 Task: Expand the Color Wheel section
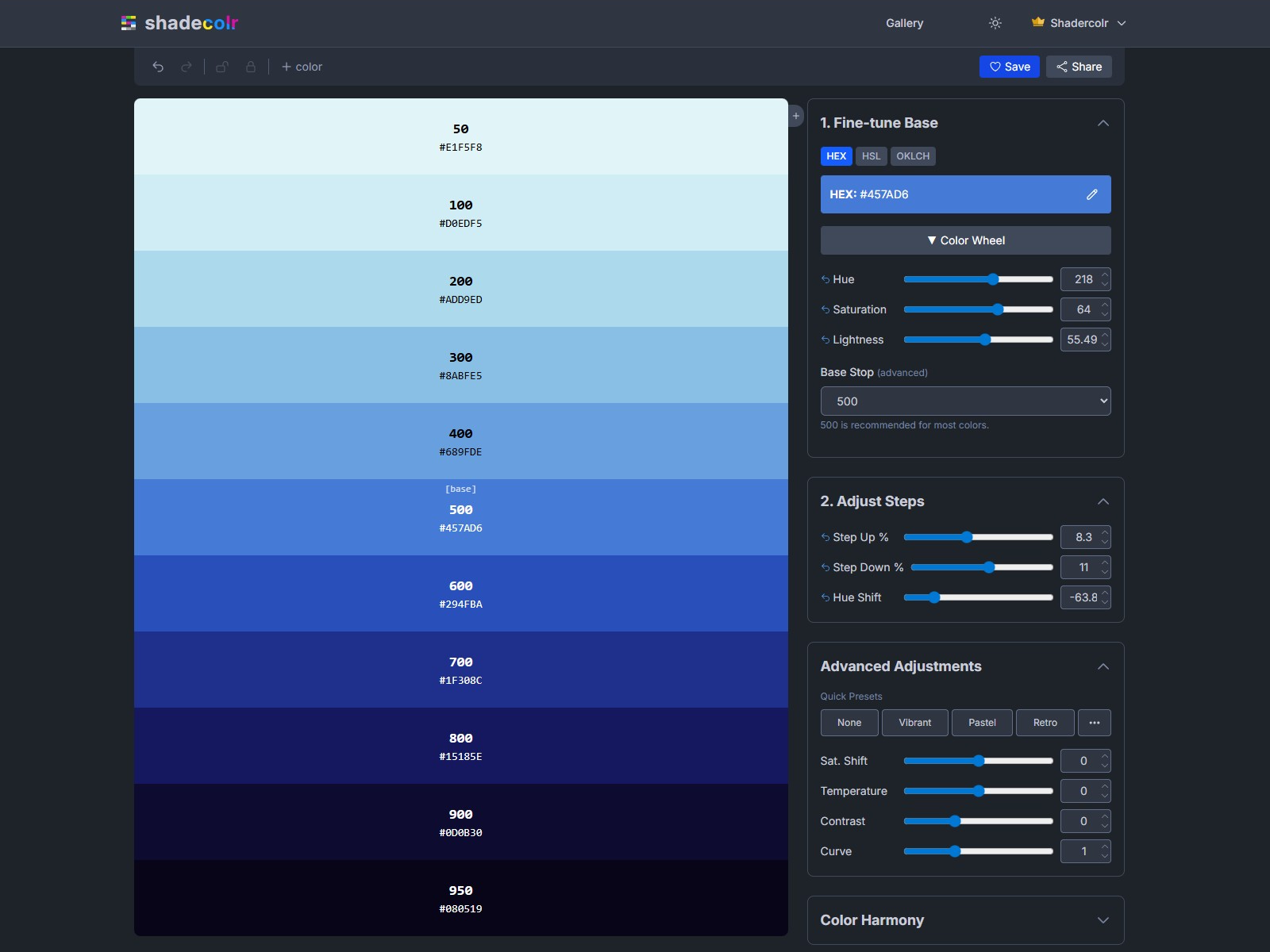pos(965,240)
